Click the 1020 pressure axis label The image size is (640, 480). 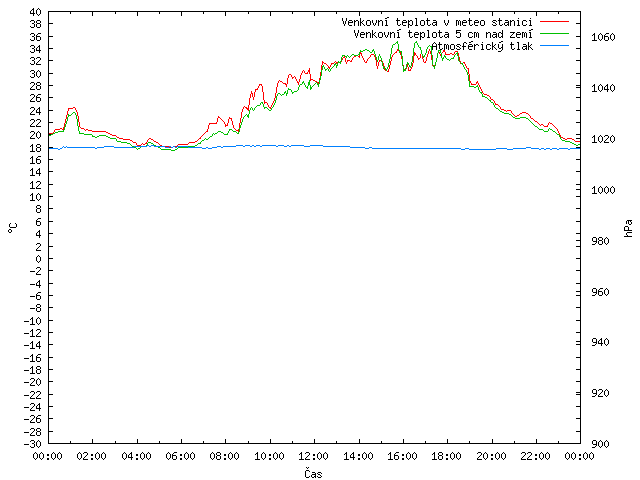tap(603, 139)
